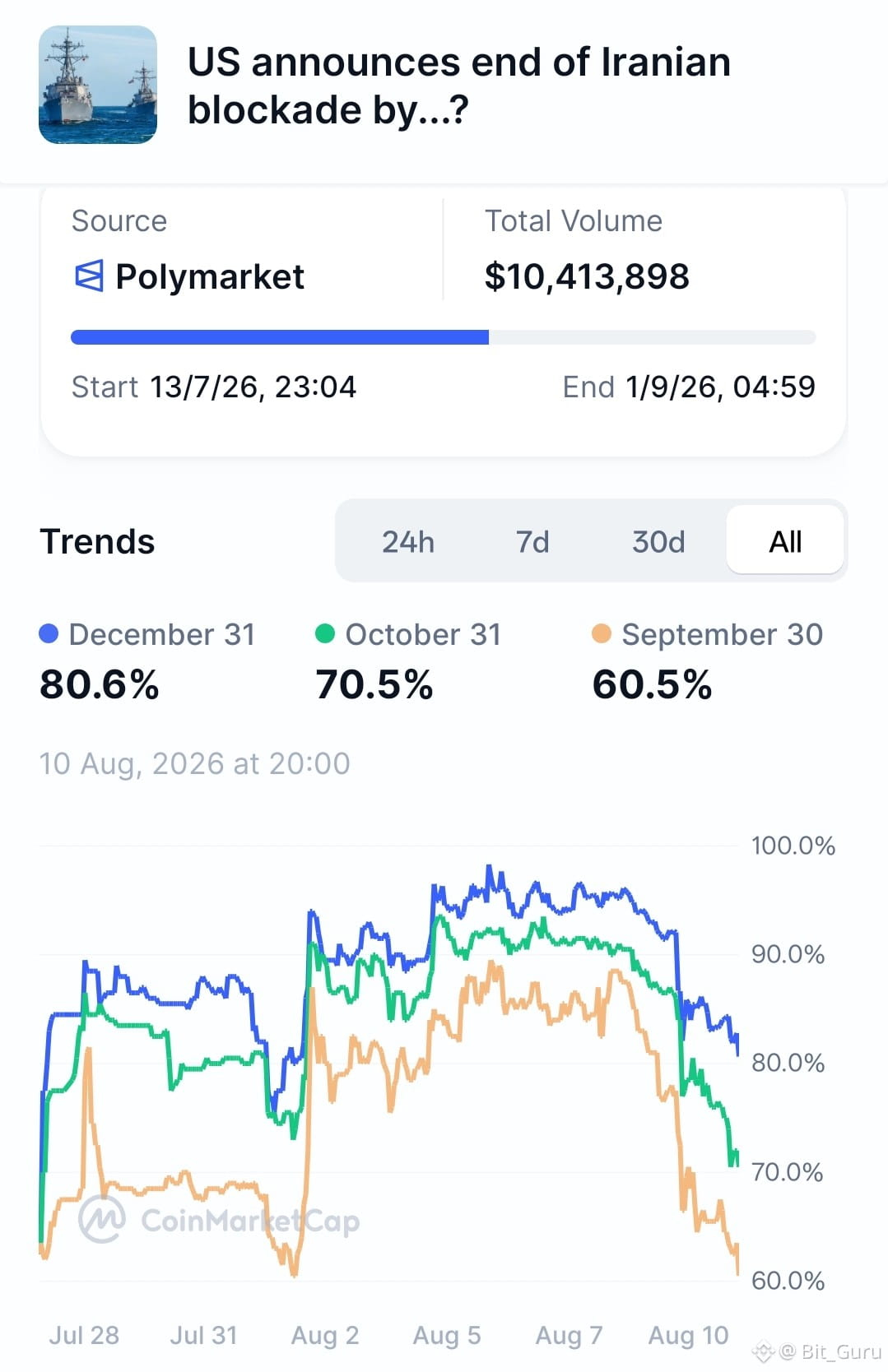This screenshot has width=888, height=1372.
Task: Click the market duration progress bar
Action: [444, 337]
